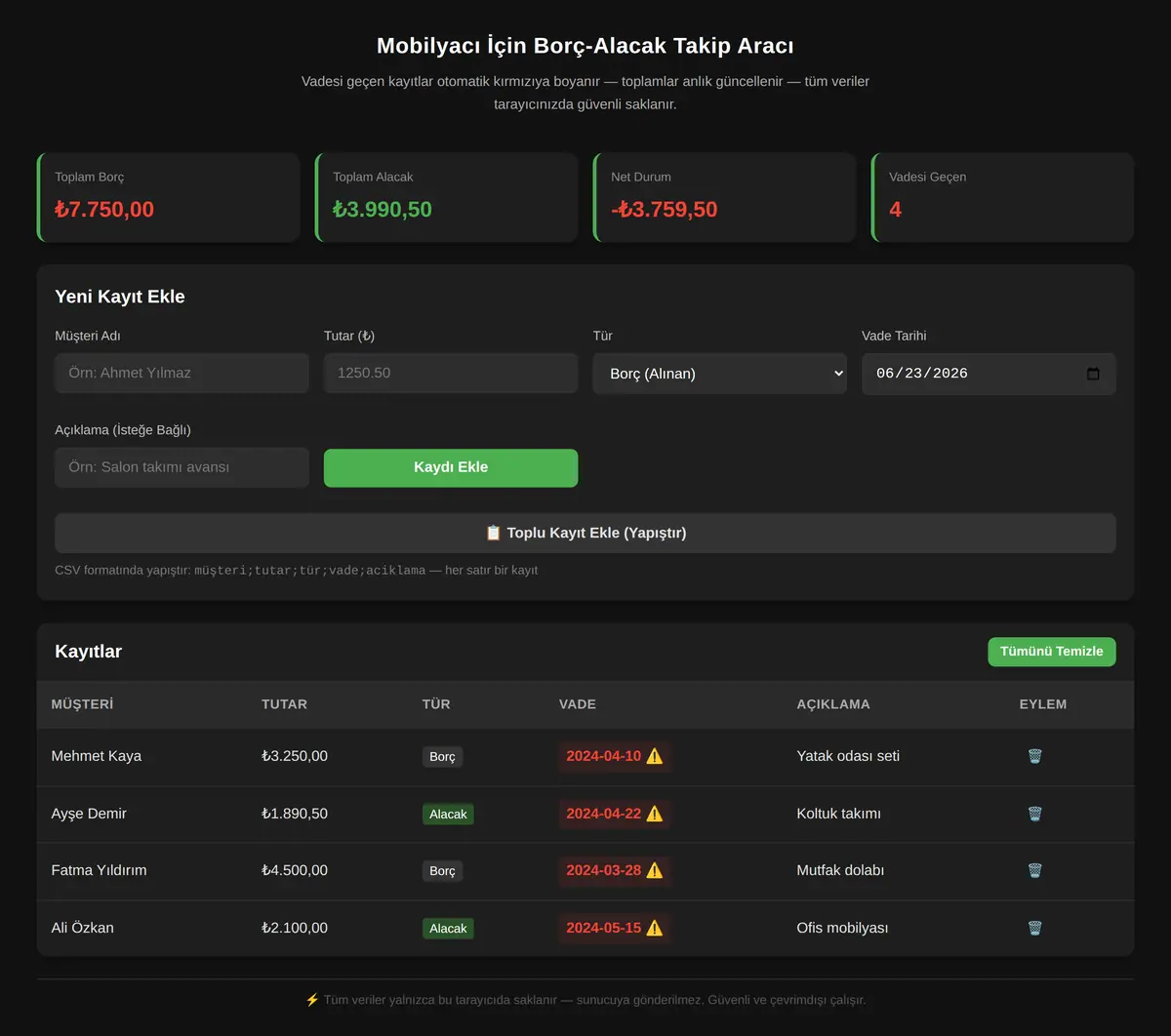
Task: Click the warning icon next to 2024-04-22
Action: 654,814
